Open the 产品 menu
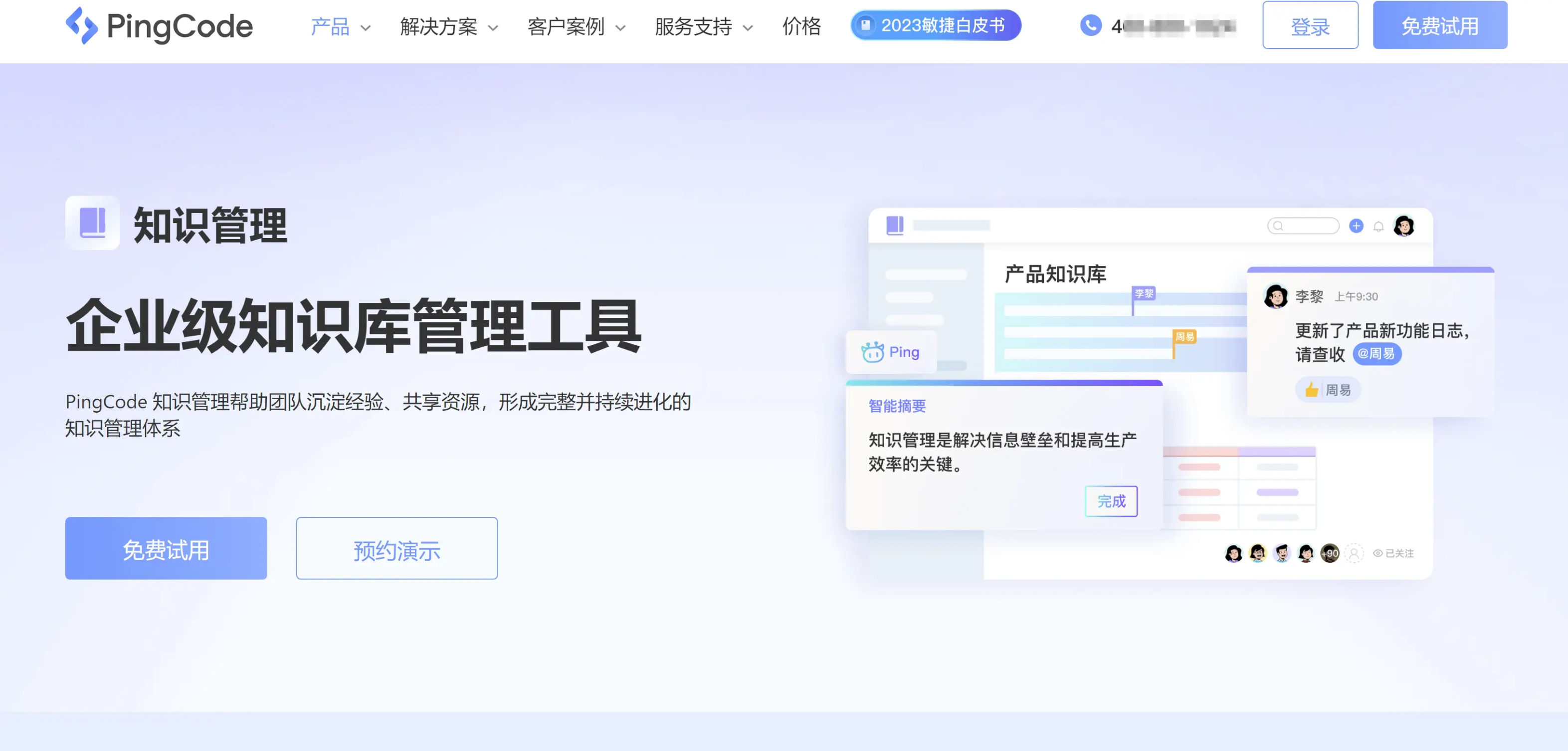The image size is (1568, 751). (330, 27)
